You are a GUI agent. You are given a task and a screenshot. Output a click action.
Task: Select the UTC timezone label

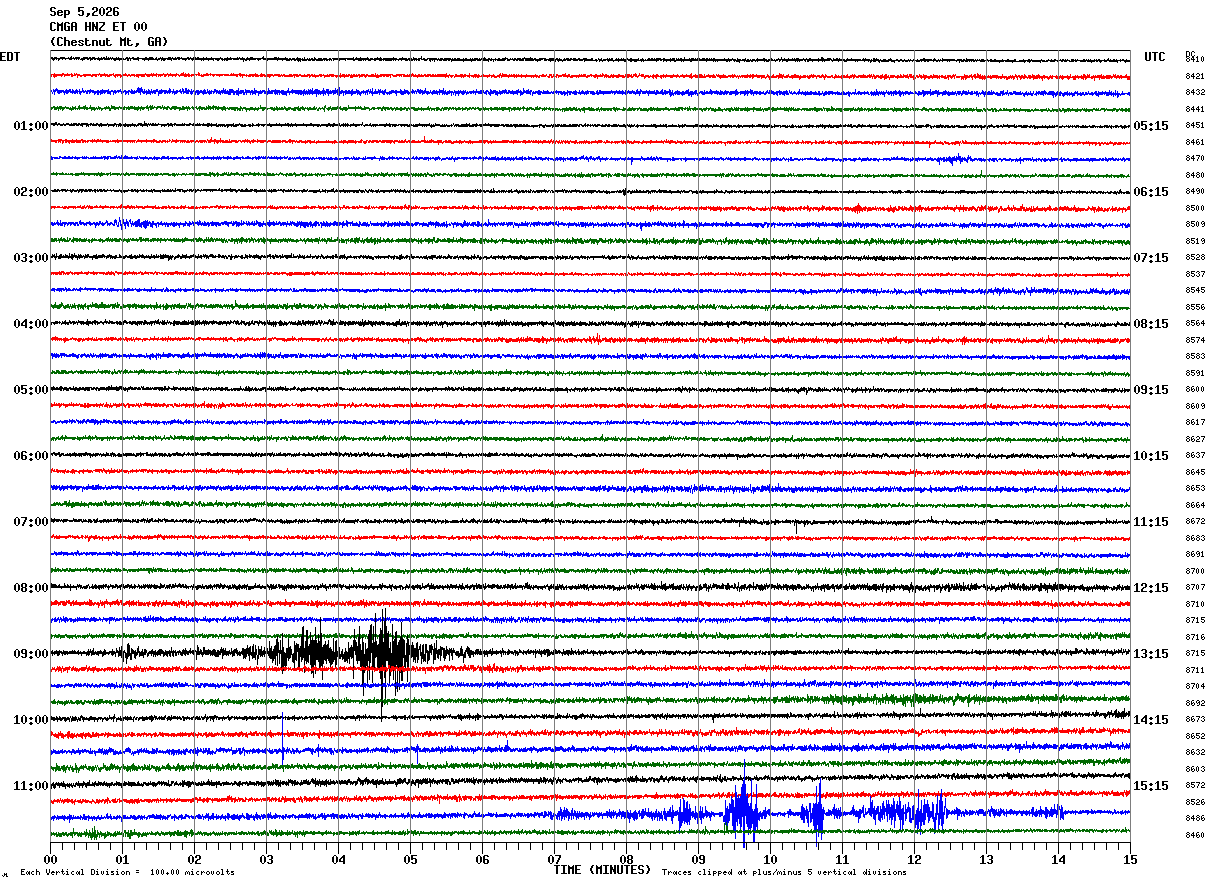point(1155,57)
